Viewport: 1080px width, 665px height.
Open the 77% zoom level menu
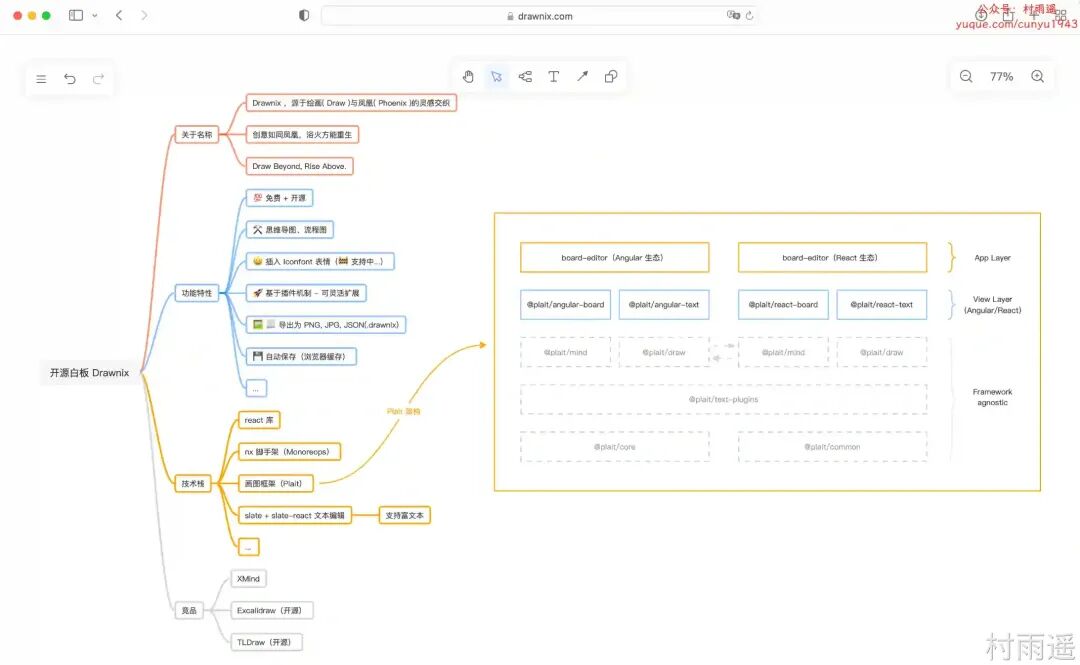pyautogui.click(x=1001, y=76)
